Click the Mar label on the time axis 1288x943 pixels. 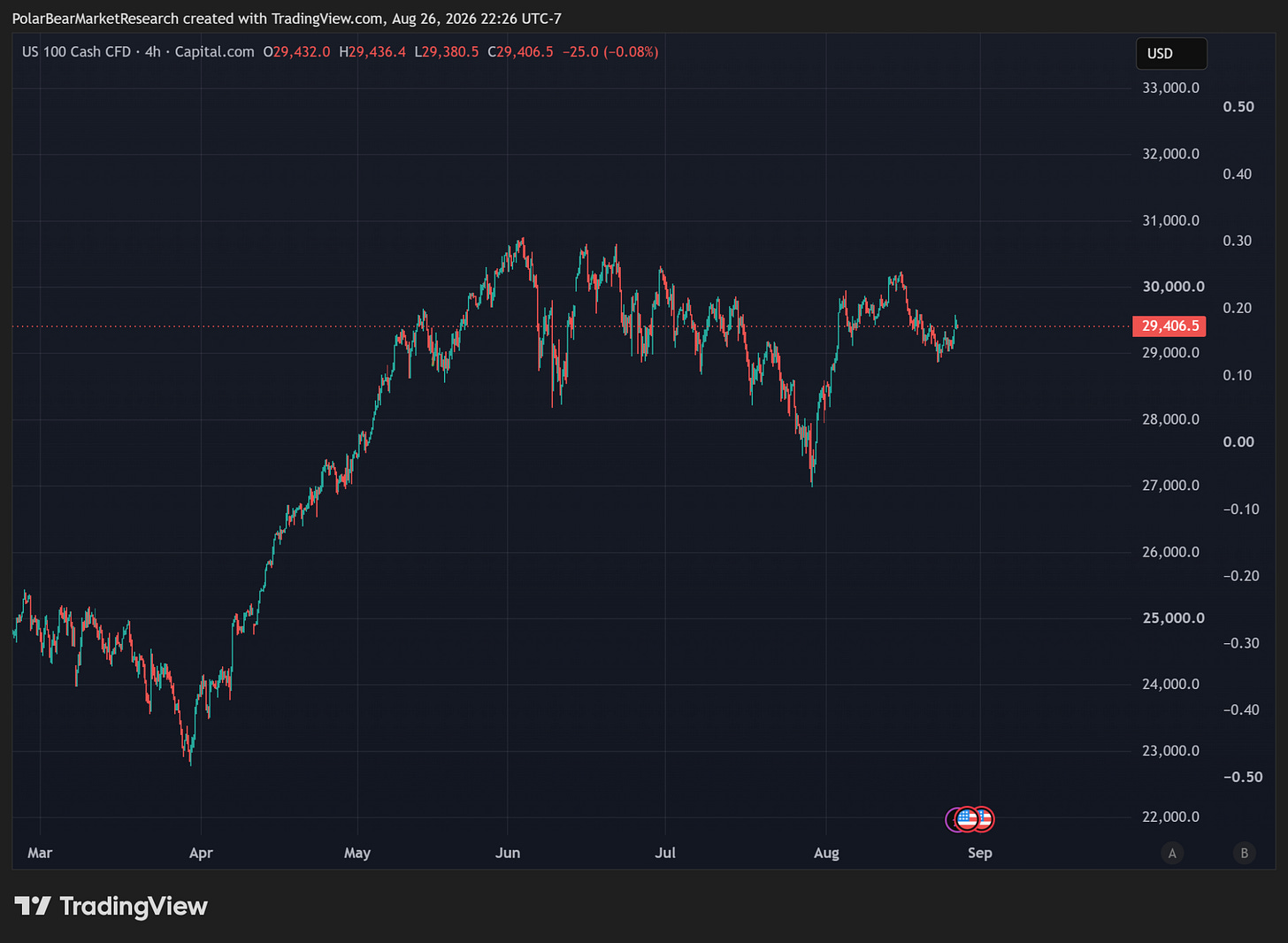click(x=40, y=853)
